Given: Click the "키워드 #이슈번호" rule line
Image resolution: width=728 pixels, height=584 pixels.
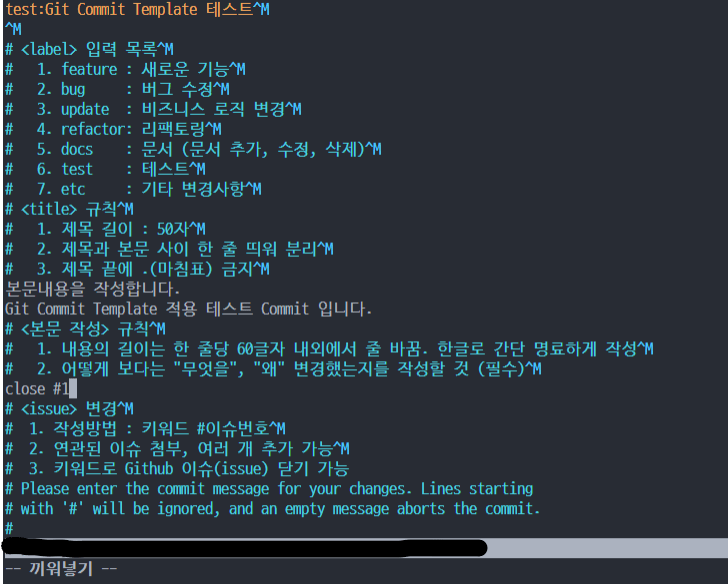Looking at the screenshot, I should click(145, 428).
